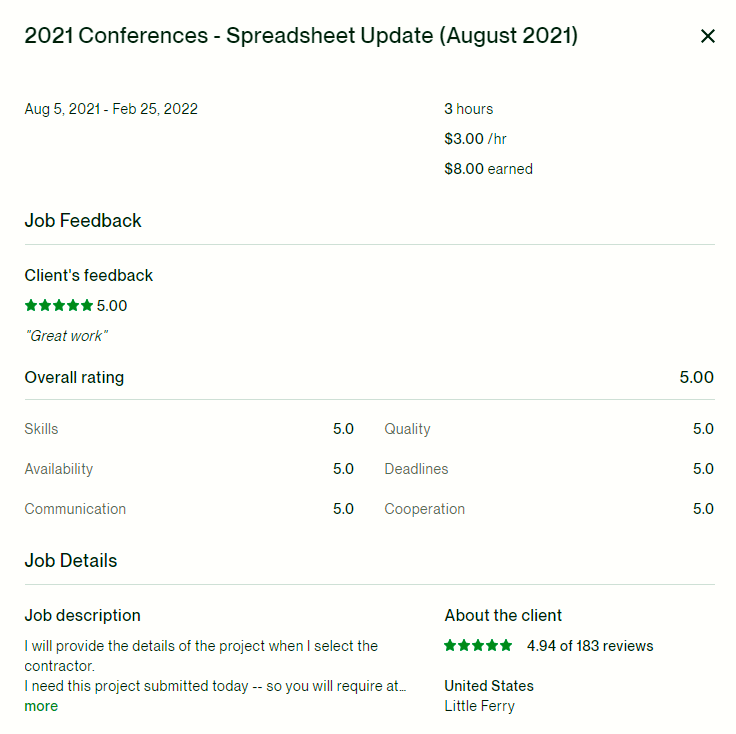Expand job description with the more link
Image resolution: width=736 pixels, height=734 pixels.
(x=41, y=706)
